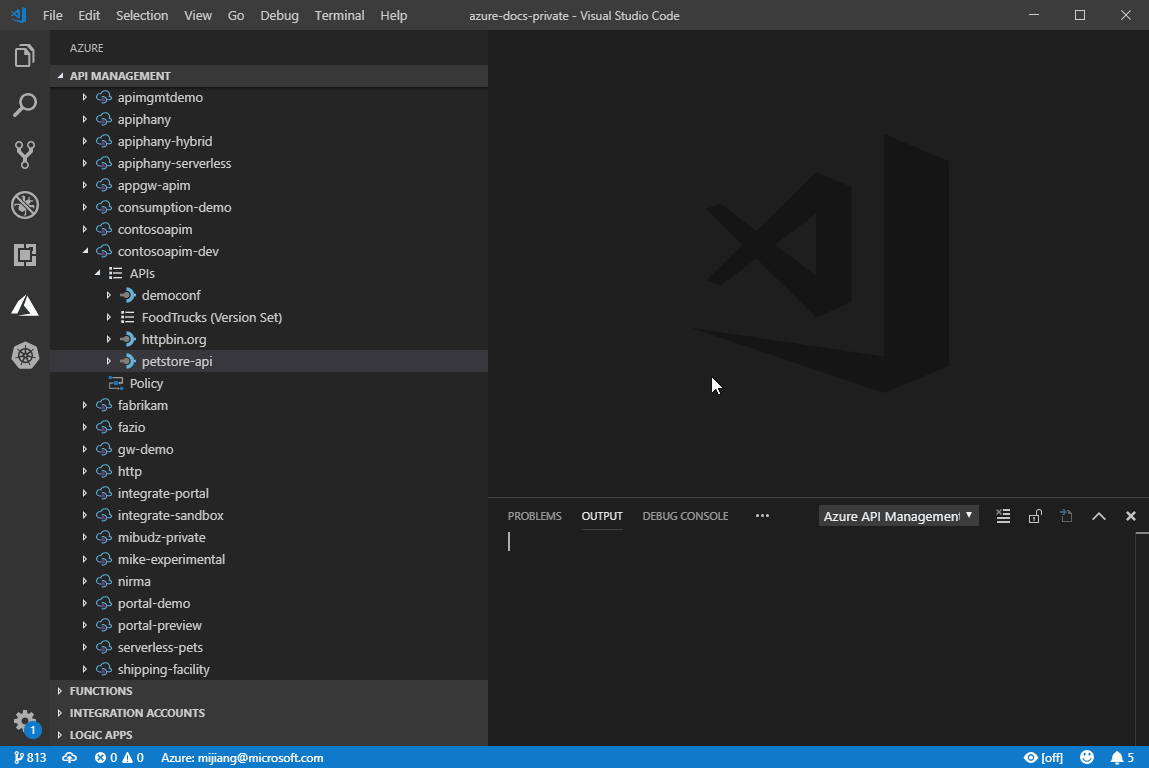Screen dimensions: 1149x768
Task: Open the Debug menu
Action: [x=279, y=15]
